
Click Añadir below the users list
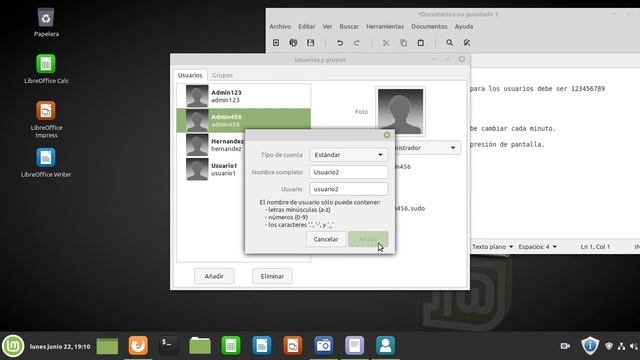pos(214,276)
